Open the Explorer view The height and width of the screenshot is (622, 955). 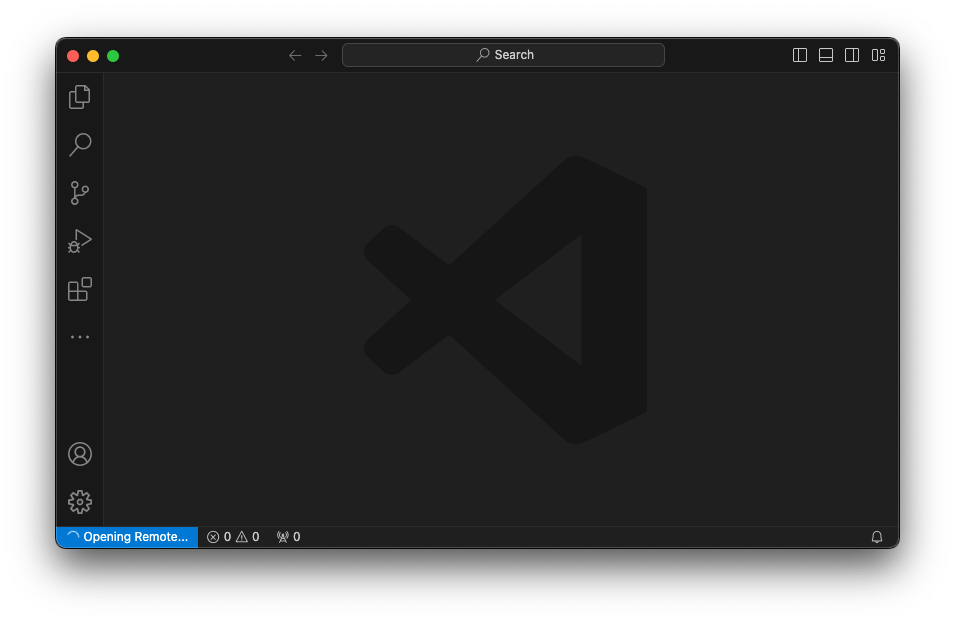80,97
